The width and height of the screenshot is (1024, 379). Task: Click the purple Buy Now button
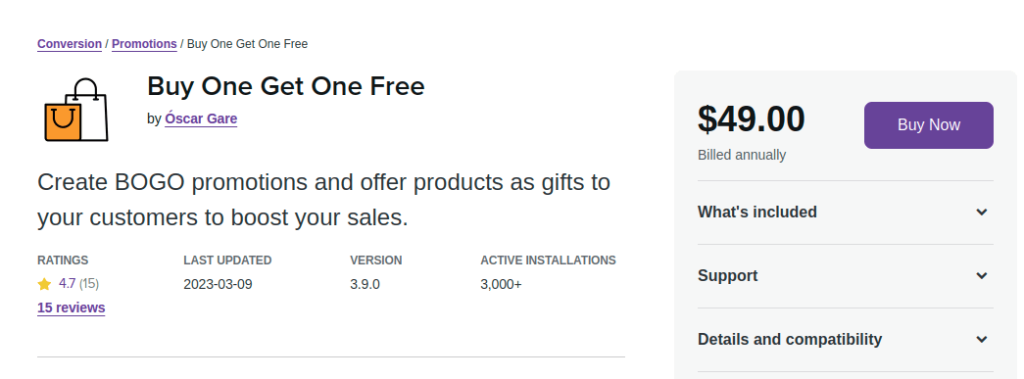(x=929, y=125)
